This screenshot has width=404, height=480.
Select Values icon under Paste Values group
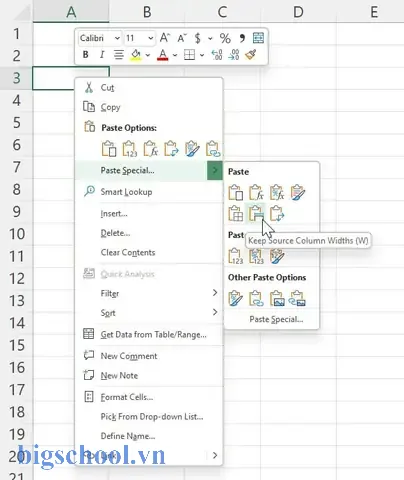click(x=236, y=256)
